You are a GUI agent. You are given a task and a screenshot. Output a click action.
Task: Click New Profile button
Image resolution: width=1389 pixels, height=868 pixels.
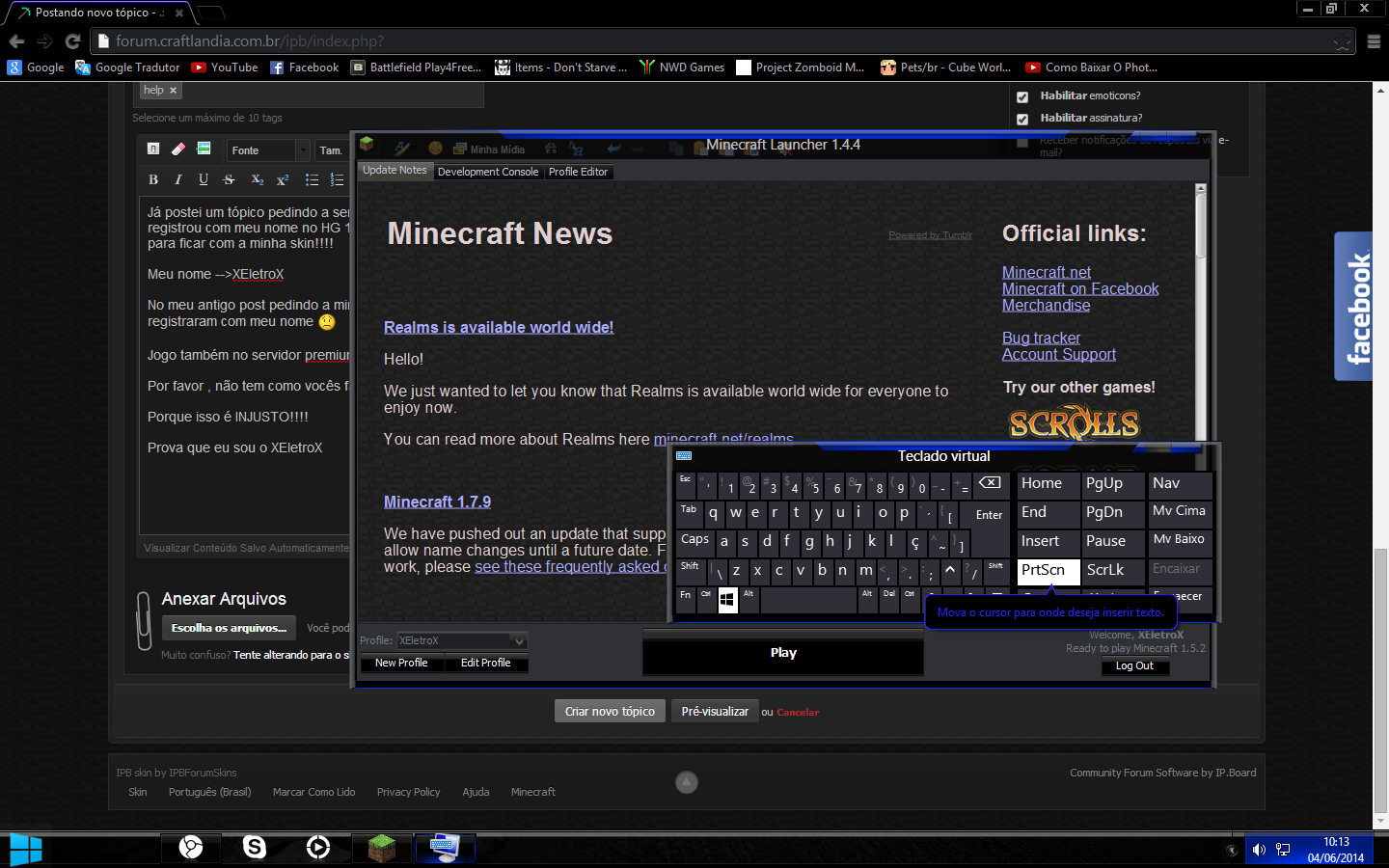pos(401,663)
